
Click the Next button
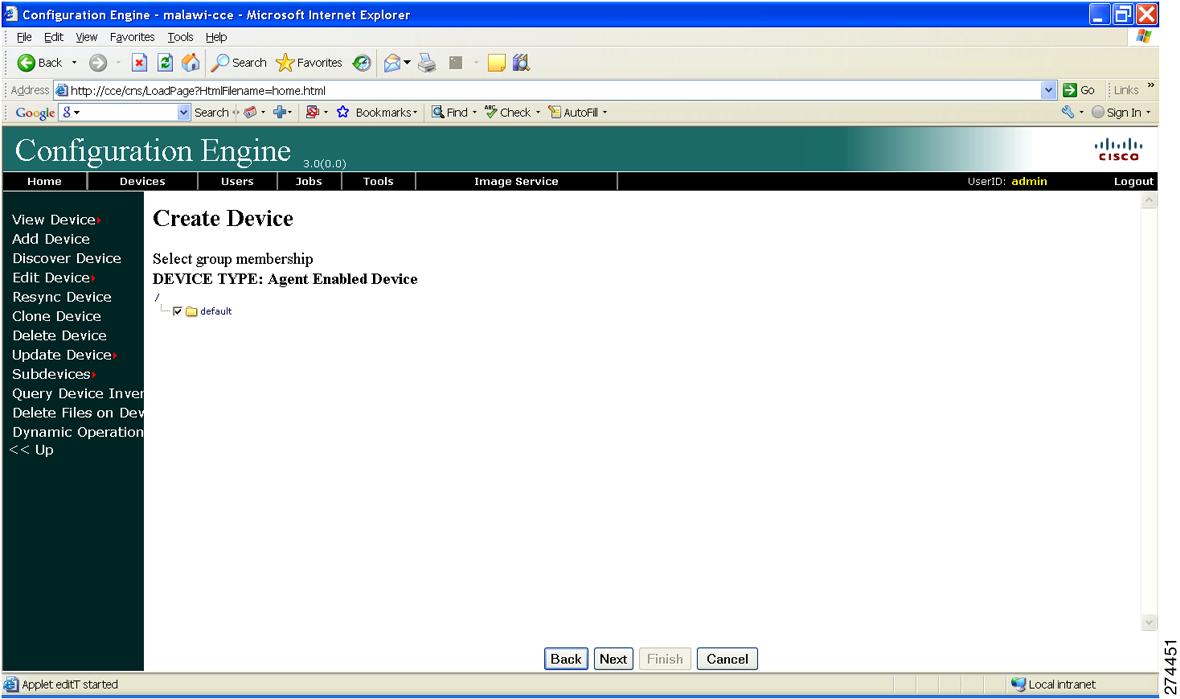[x=613, y=659]
